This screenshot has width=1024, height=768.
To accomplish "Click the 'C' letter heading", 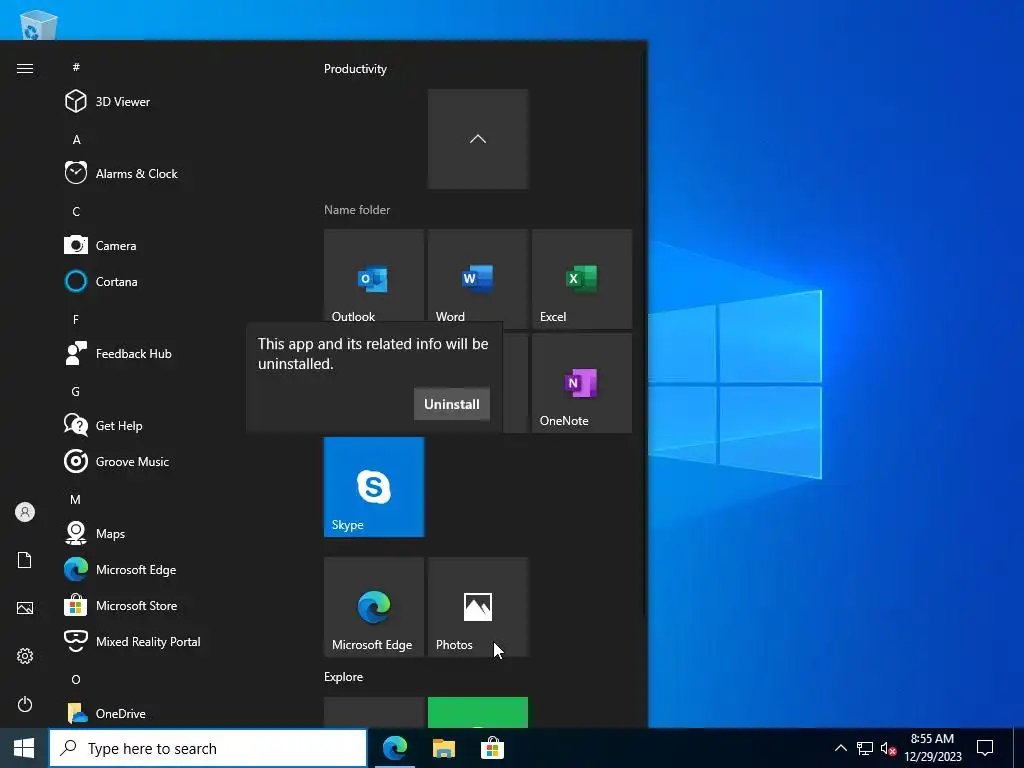I will click(76, 212).
